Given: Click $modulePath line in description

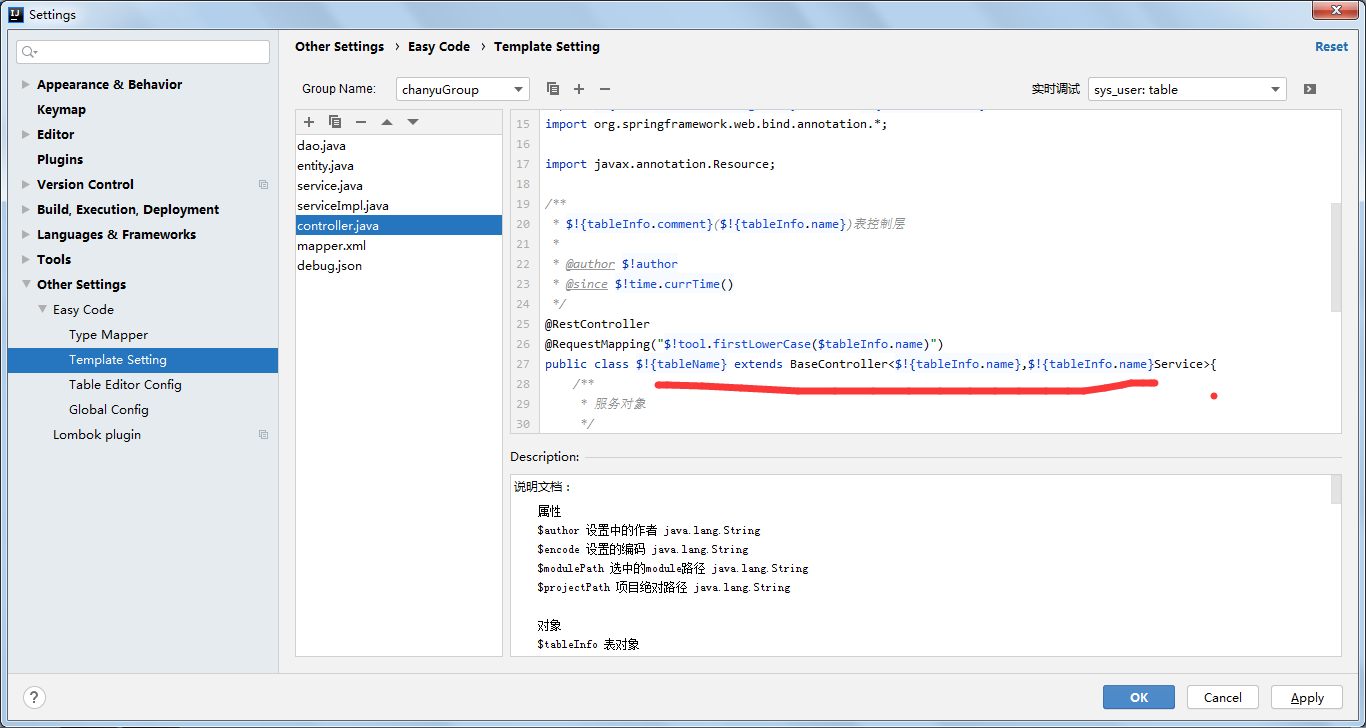Looking at the screenshot, I should (x=672, y=568).
